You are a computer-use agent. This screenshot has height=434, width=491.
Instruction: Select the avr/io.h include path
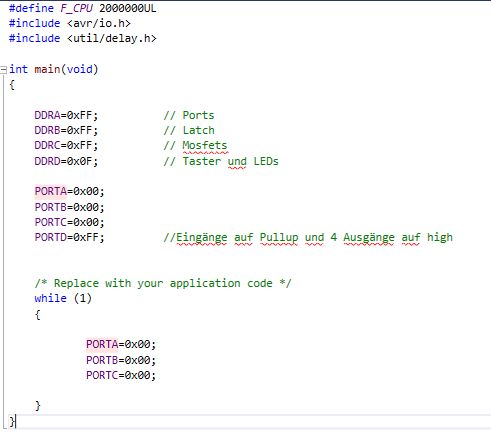(99, 23)
